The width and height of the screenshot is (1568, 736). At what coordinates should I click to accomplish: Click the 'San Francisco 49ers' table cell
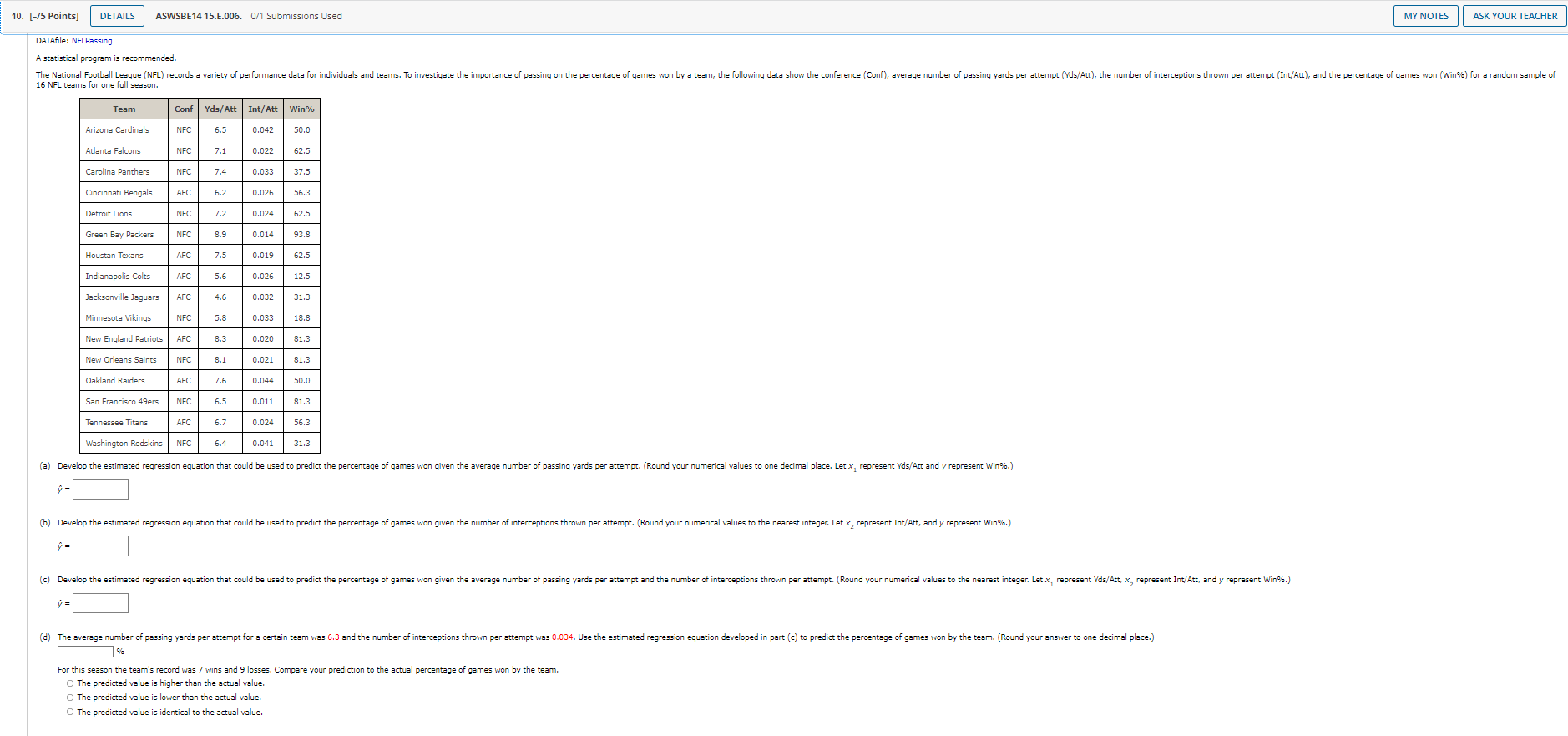[124, 402]
